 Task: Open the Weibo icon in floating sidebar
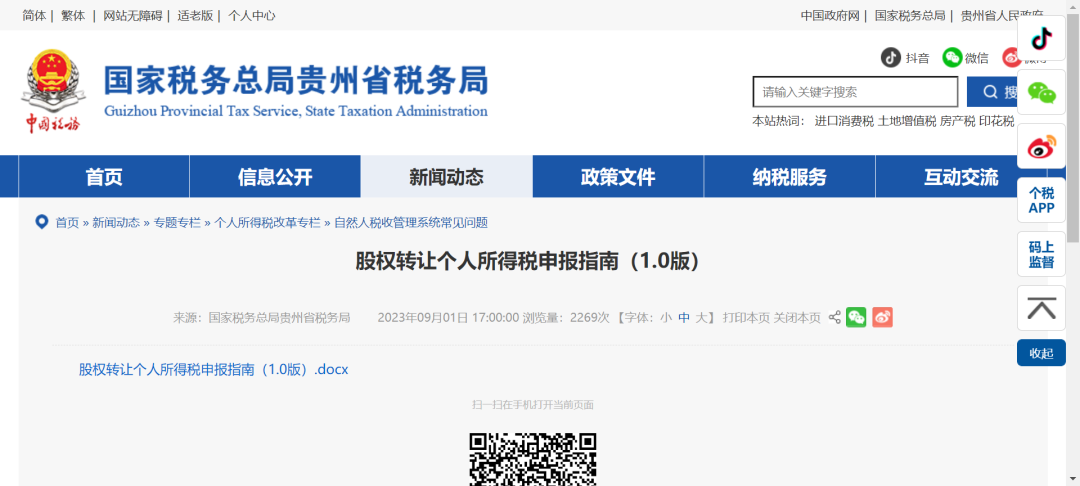click(x=1041, y=147)
